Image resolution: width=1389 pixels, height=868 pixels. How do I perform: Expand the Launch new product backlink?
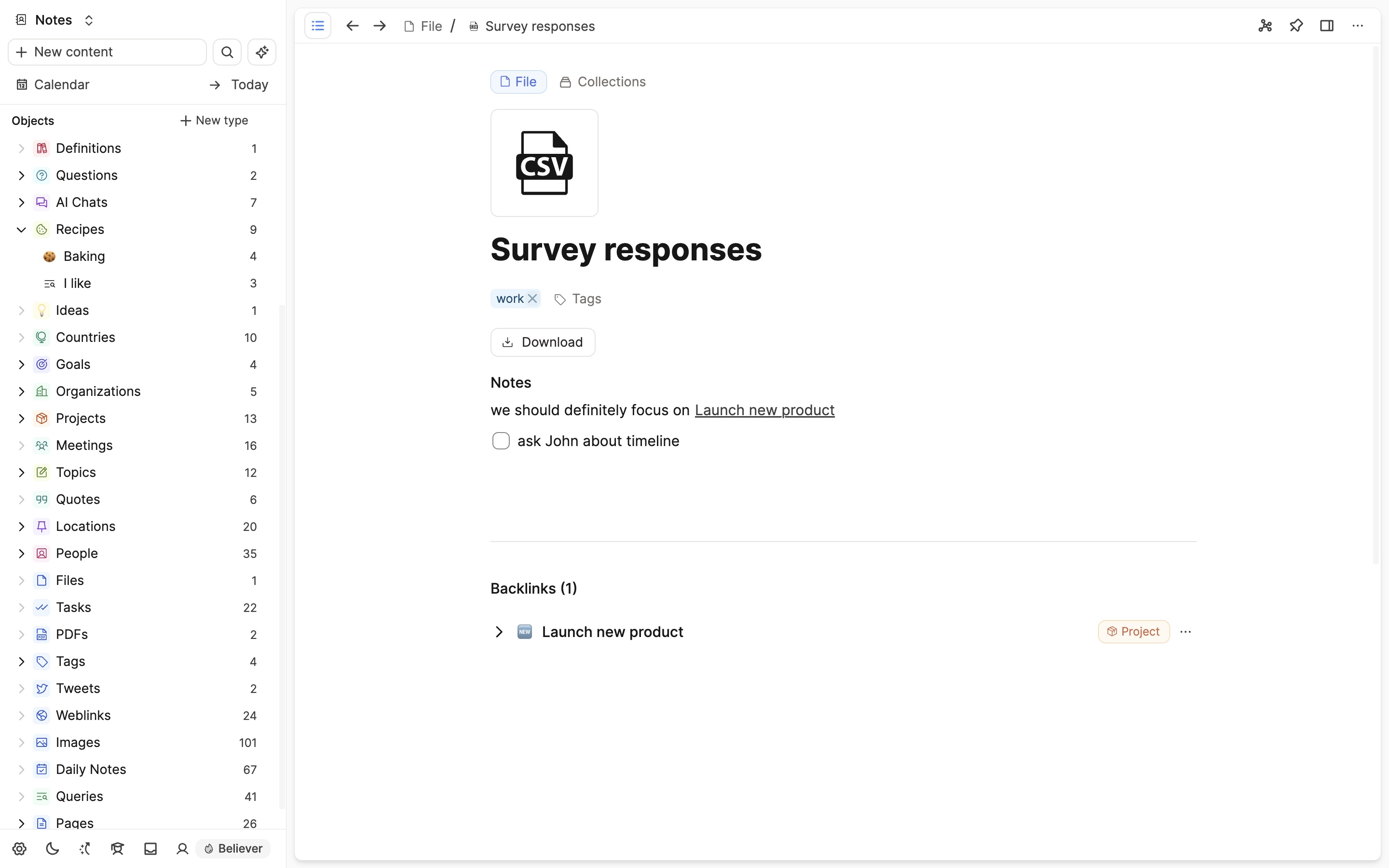pyautogui.click(x=499, y=632)
